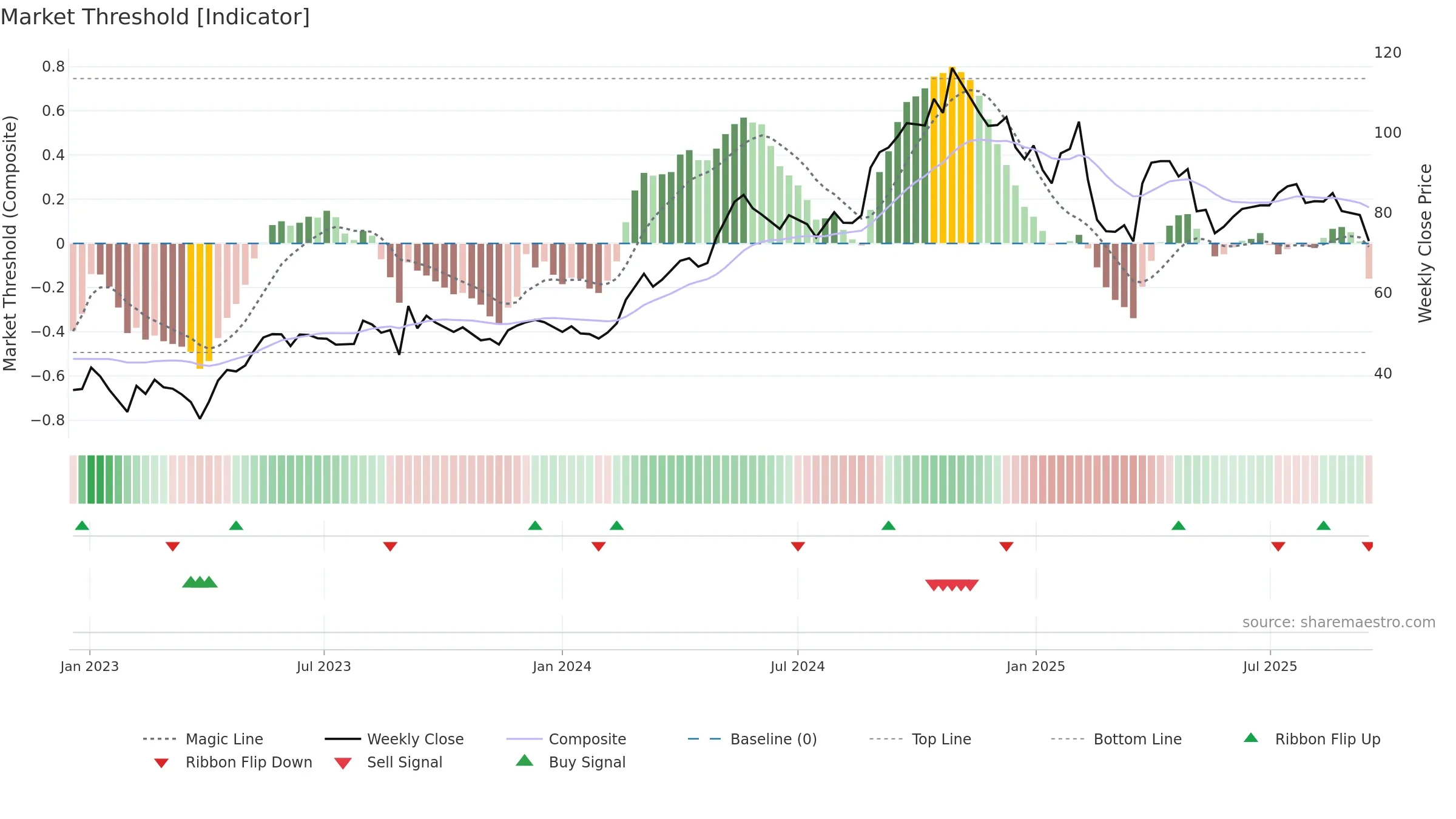Toggle the Bottom Line legend entry
This screenshot has height=819, width=1456.
(1116, 739)
